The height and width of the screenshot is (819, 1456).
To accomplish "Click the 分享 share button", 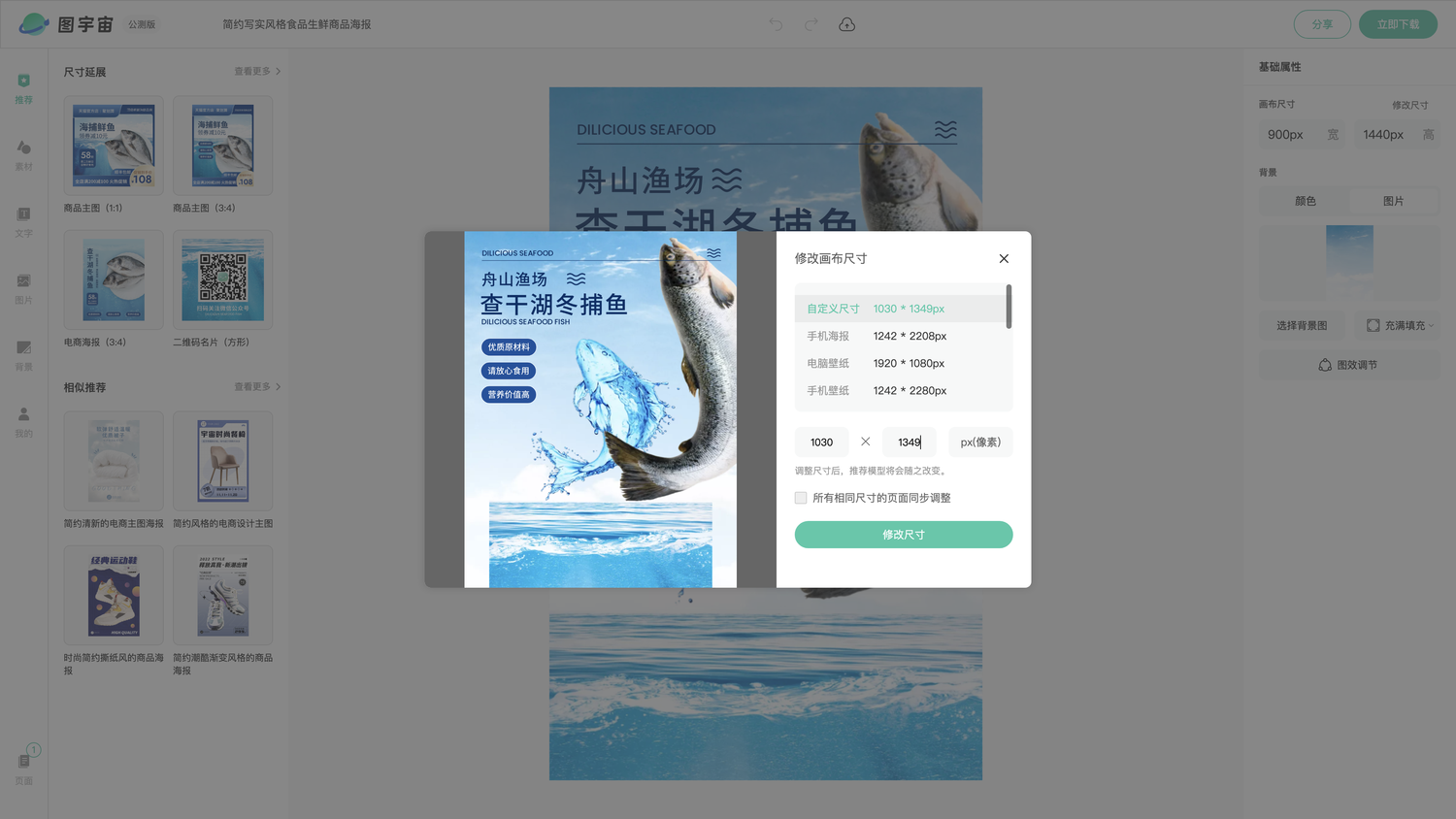I will click(1322, 24).
